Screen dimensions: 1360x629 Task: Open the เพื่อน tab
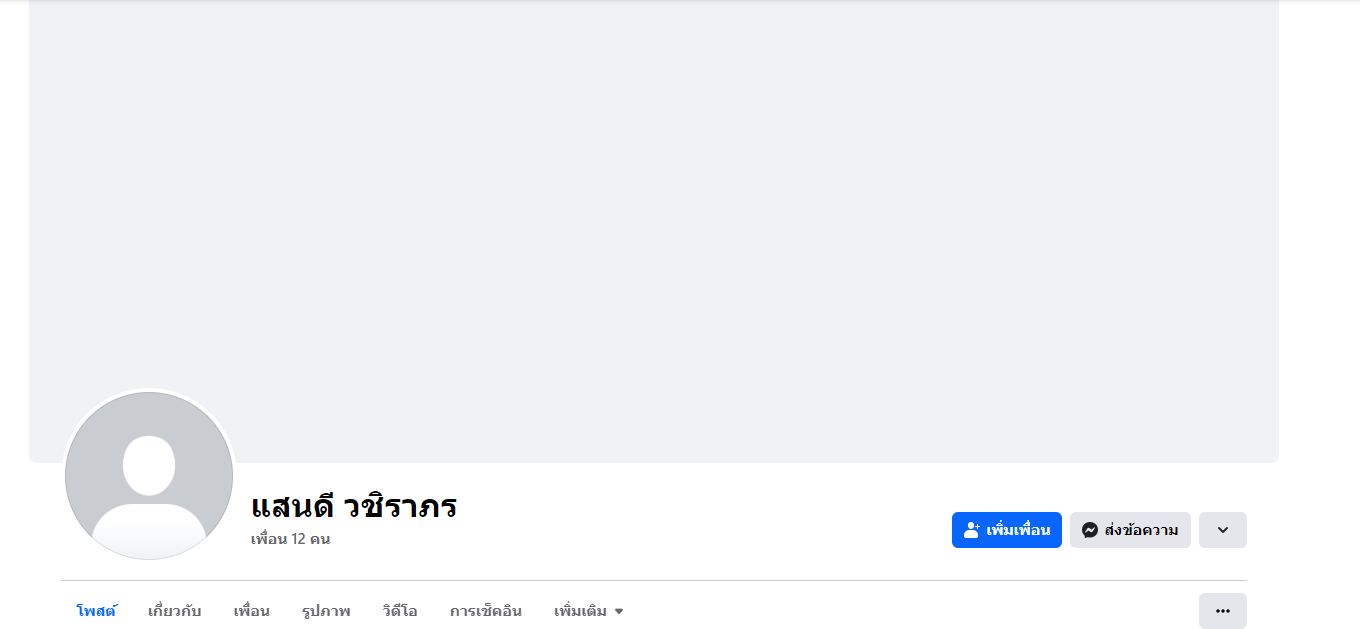[x=251, y=611]
